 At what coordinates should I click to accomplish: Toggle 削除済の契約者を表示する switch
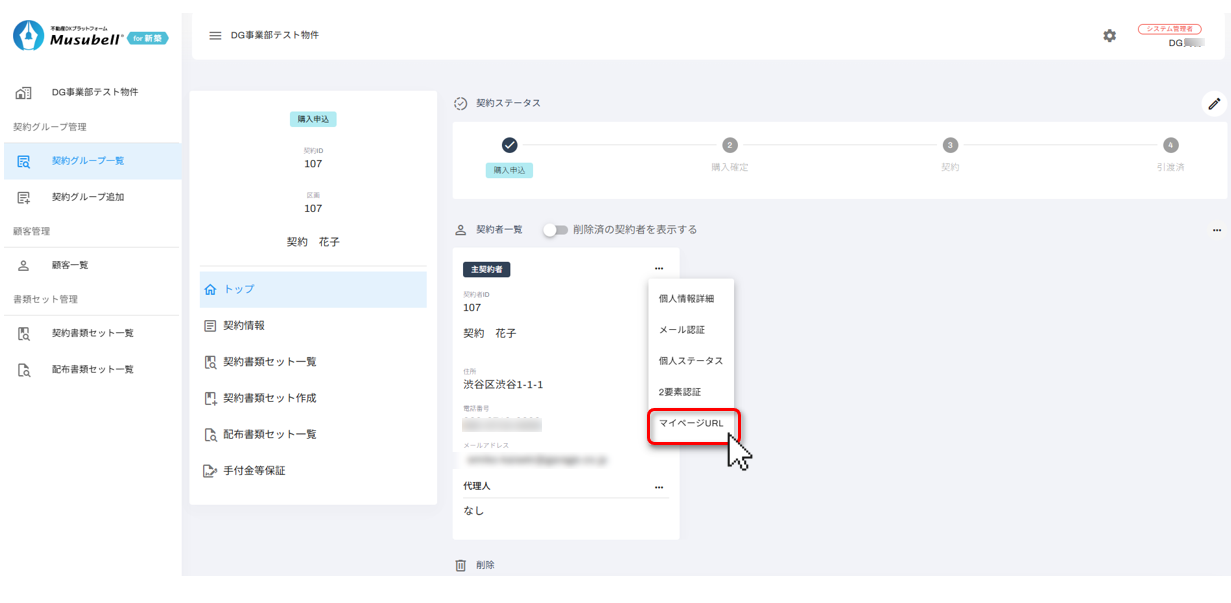coord(555,230)
